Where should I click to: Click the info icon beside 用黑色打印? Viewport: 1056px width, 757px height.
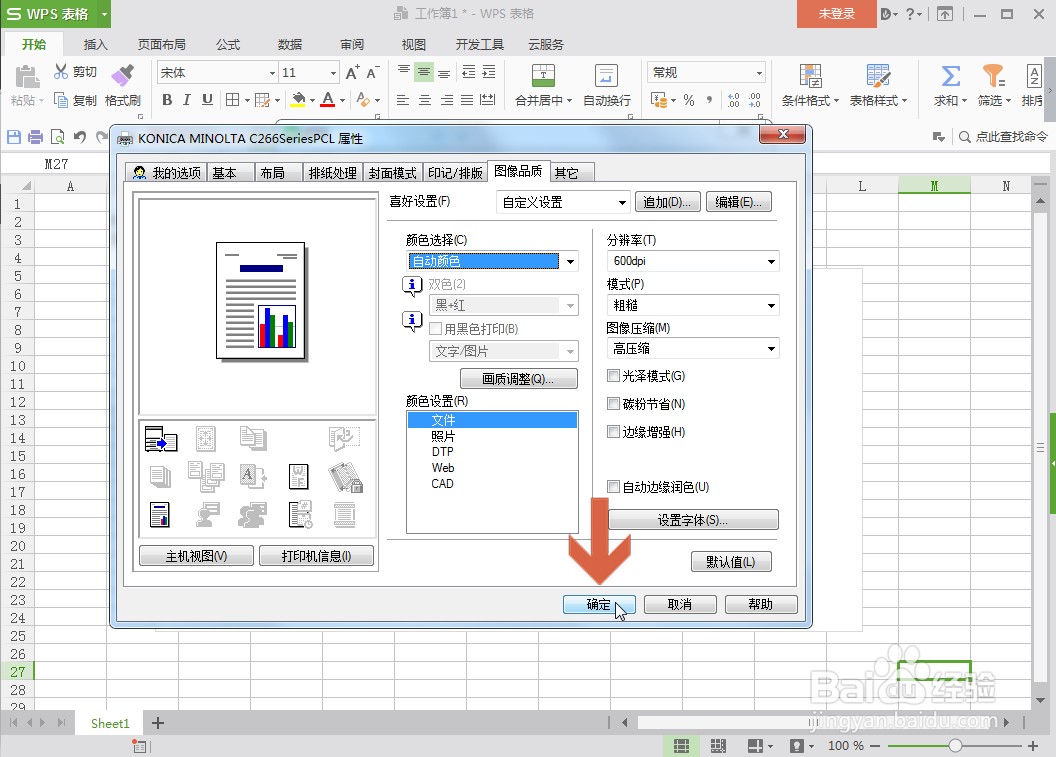(411, 321)
